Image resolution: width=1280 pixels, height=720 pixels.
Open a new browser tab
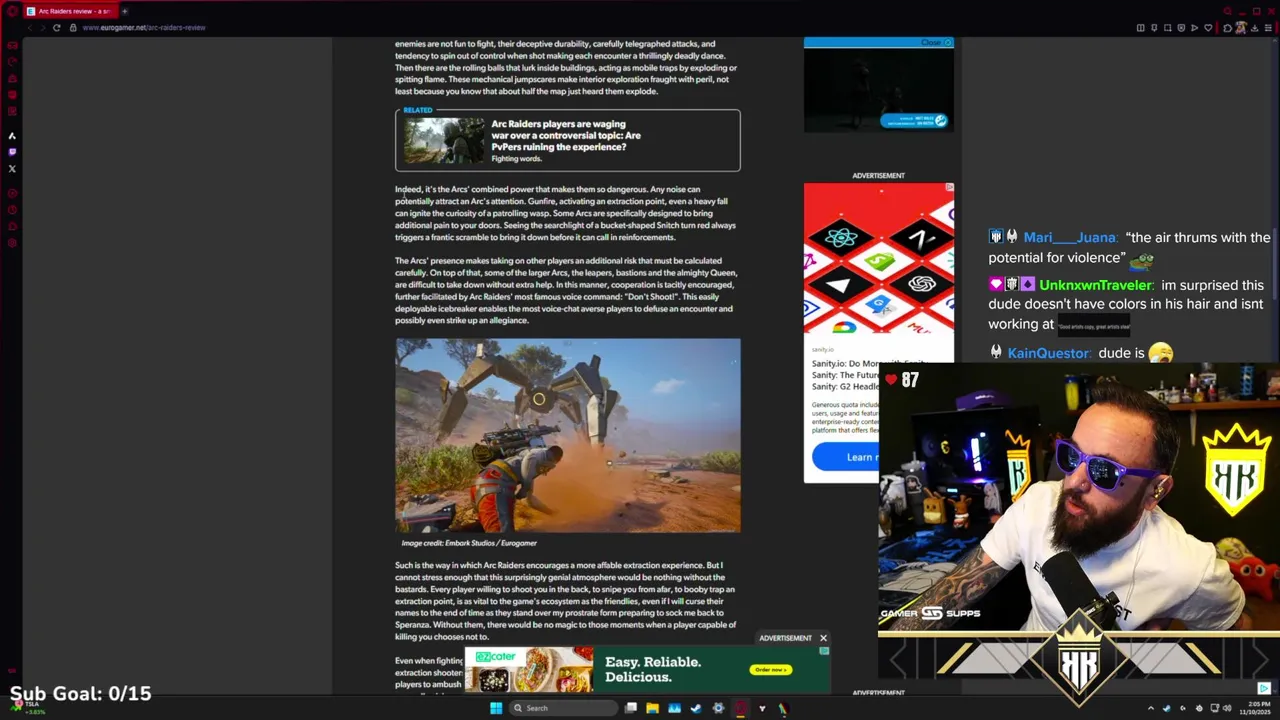coord(125,11)
